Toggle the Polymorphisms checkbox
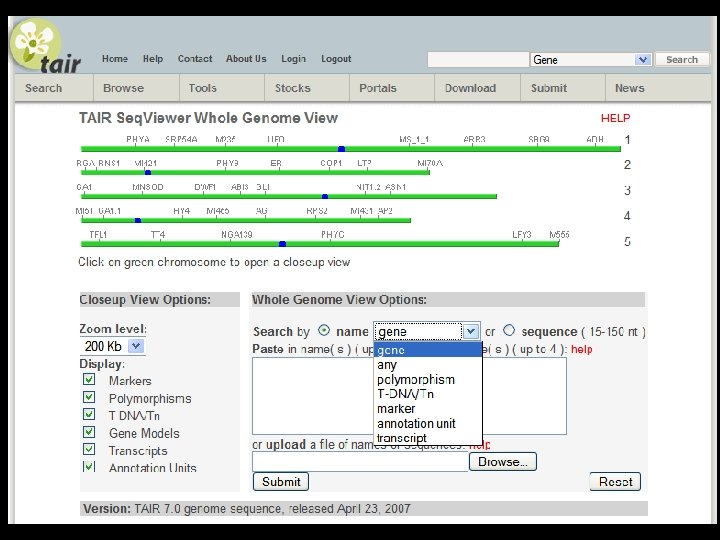Image resolution: width=720 pixels, height=540 pixels. coord(89,397)
